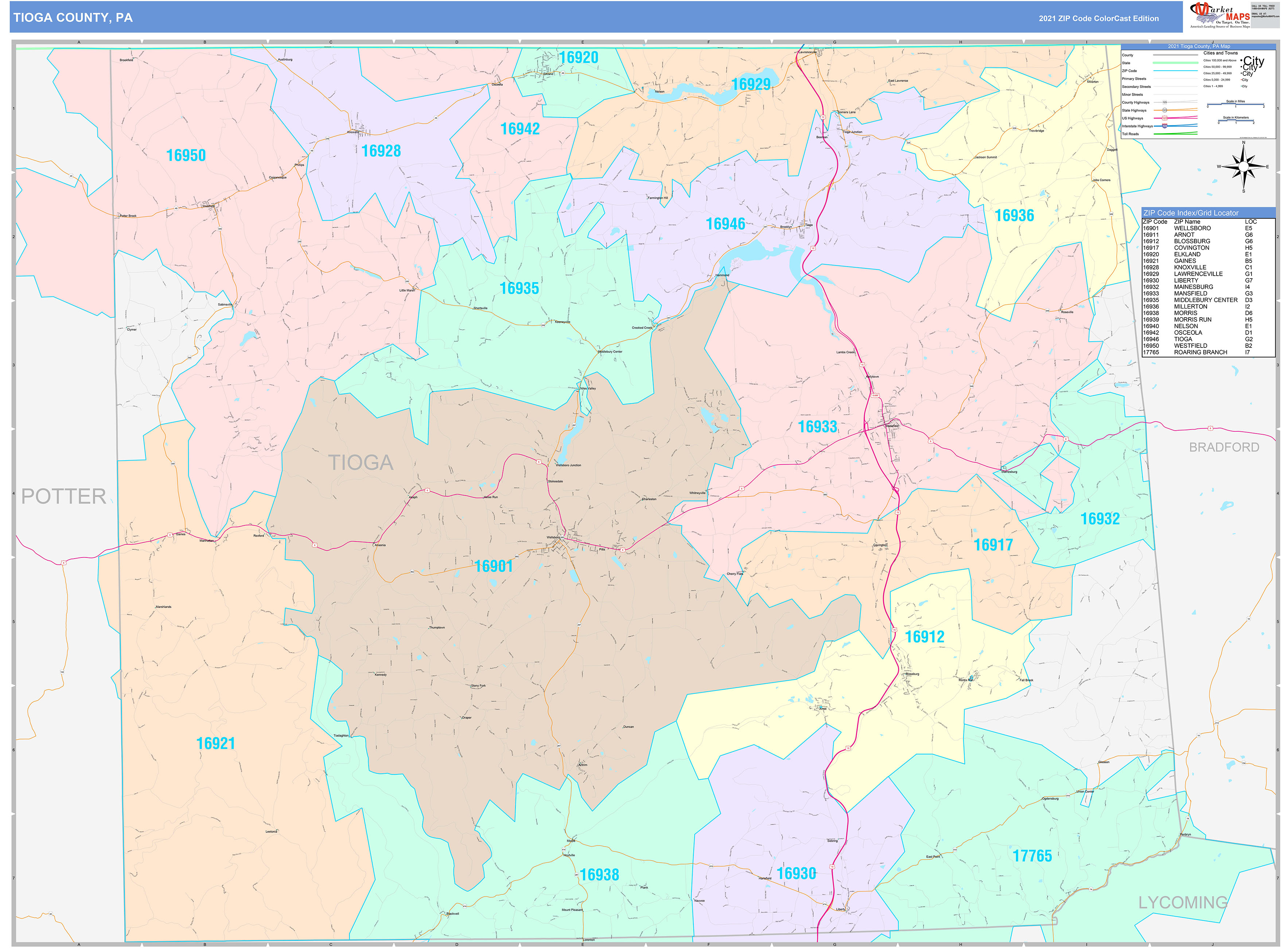
Task: Click the 16930 ZIP label on the map
Action: pyautogui.click(x=796, y=873)
